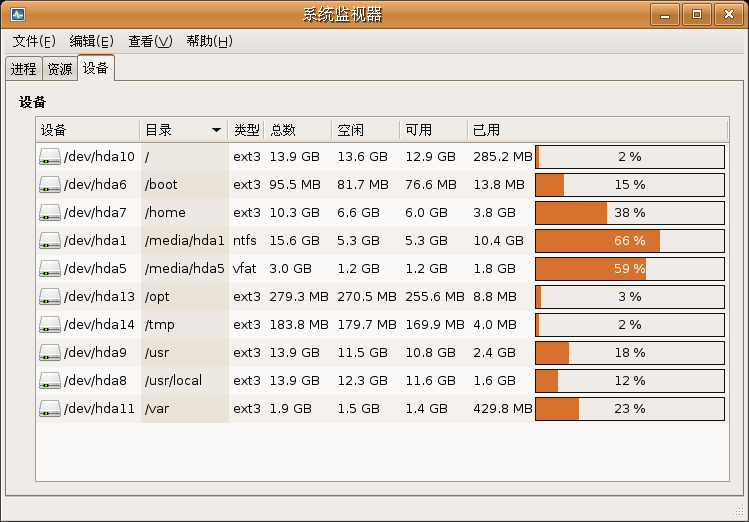749x522 pixels.
Task: Select the /media/hda1 directory cell
Action: (184, 241)
